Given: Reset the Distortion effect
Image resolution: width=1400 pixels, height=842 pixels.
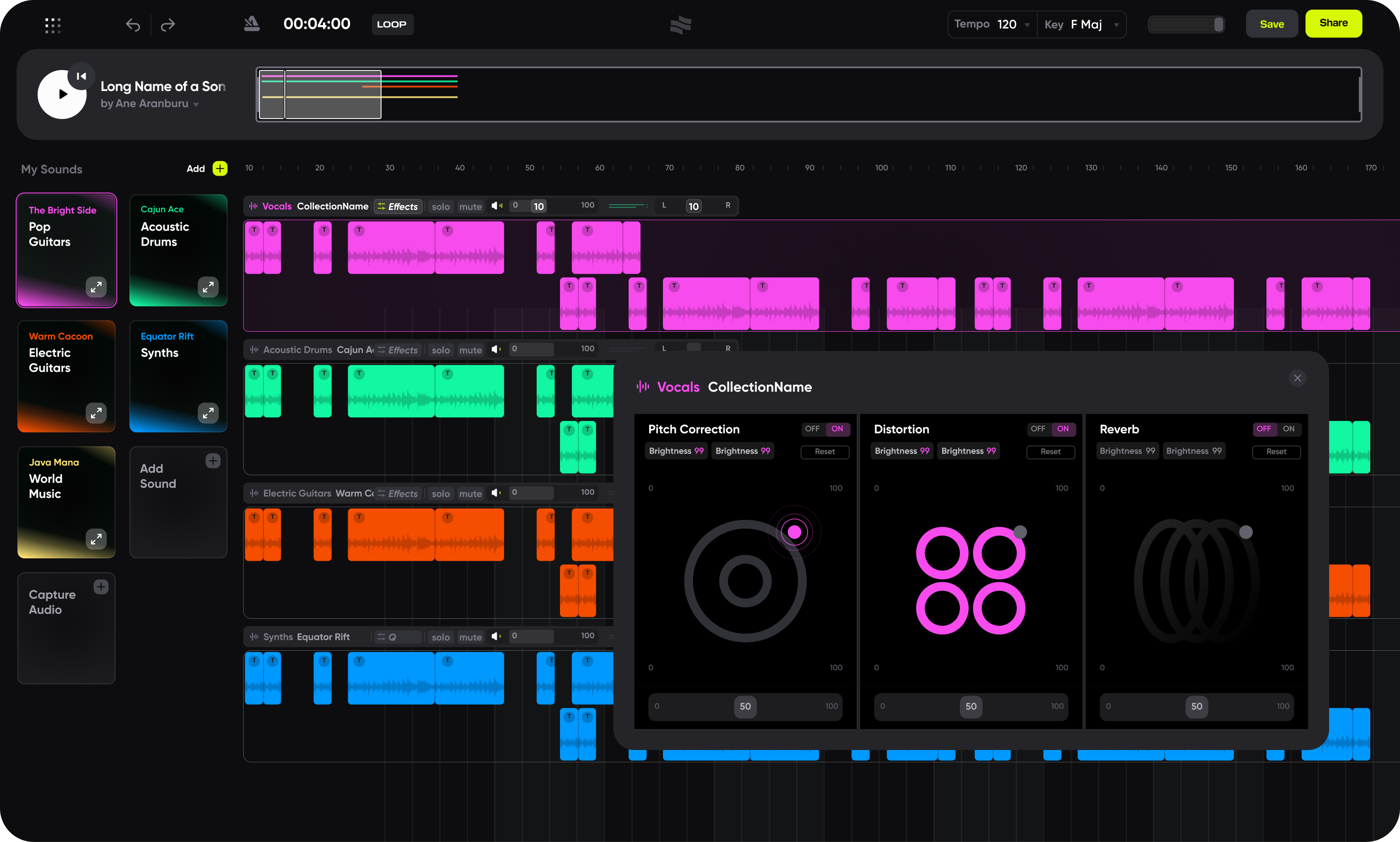Looking at the screenshot, I should [1050, 452].
